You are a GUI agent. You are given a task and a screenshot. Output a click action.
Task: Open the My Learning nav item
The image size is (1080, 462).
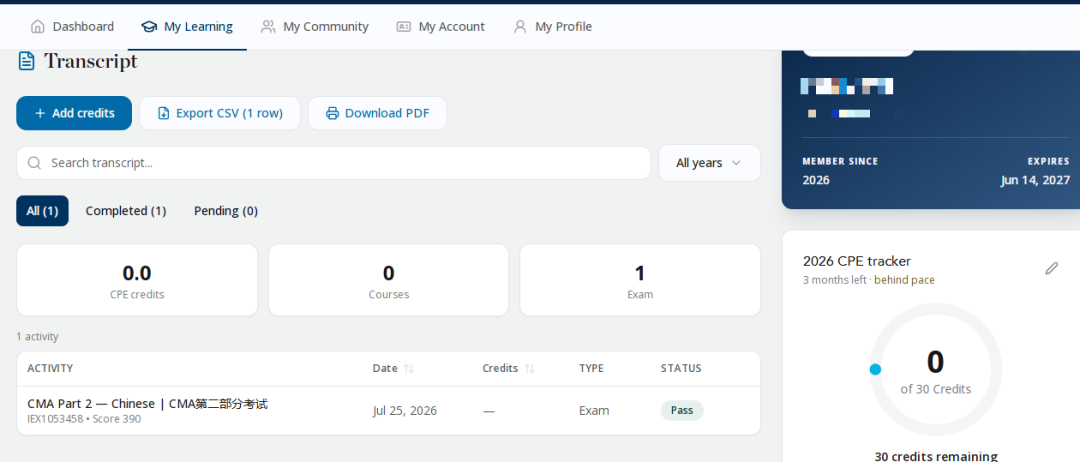point(187,27)
